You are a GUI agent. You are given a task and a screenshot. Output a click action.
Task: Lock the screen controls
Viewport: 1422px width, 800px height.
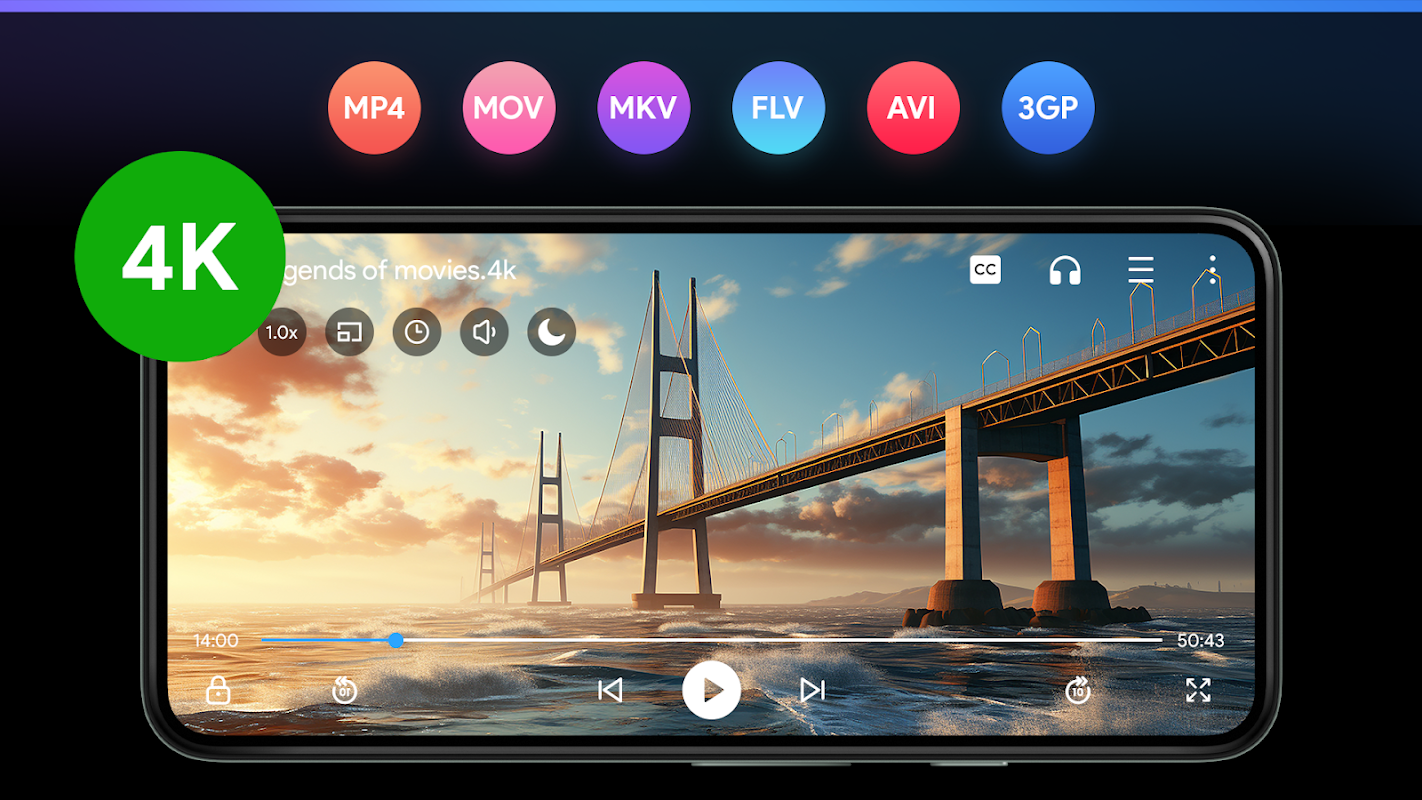(218, 690)
